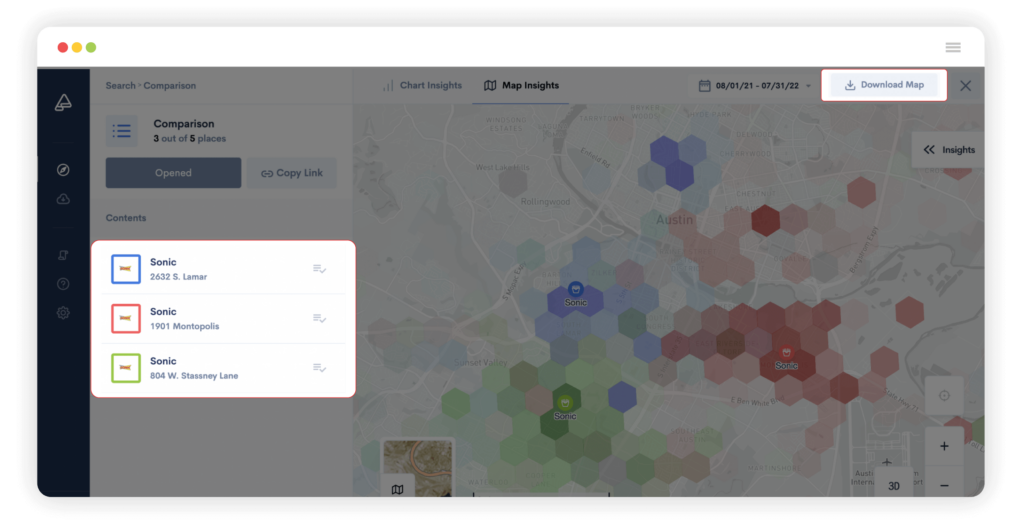Open the compass explore icon in the sidebar
The width and height of the screenshot is (1024, 530).
[63, 170]
